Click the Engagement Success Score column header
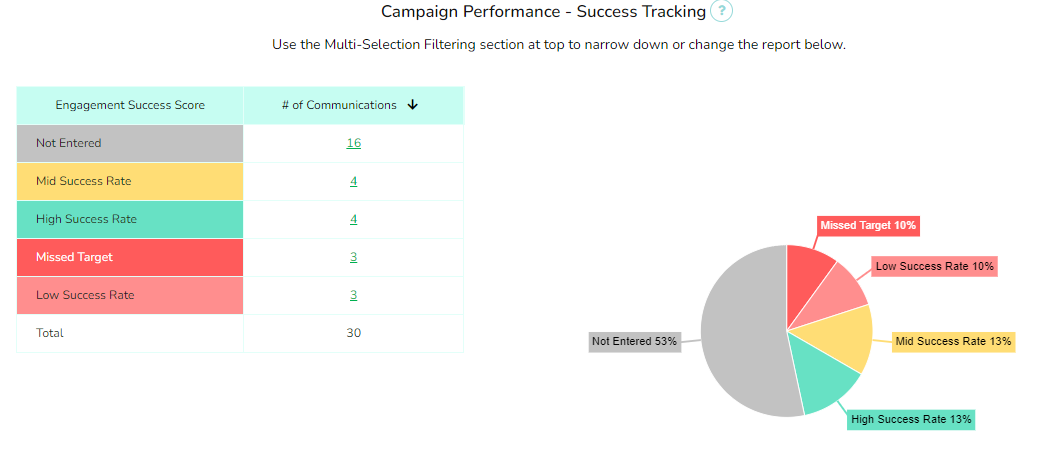1038x462 pixels. tap(130, 105)
